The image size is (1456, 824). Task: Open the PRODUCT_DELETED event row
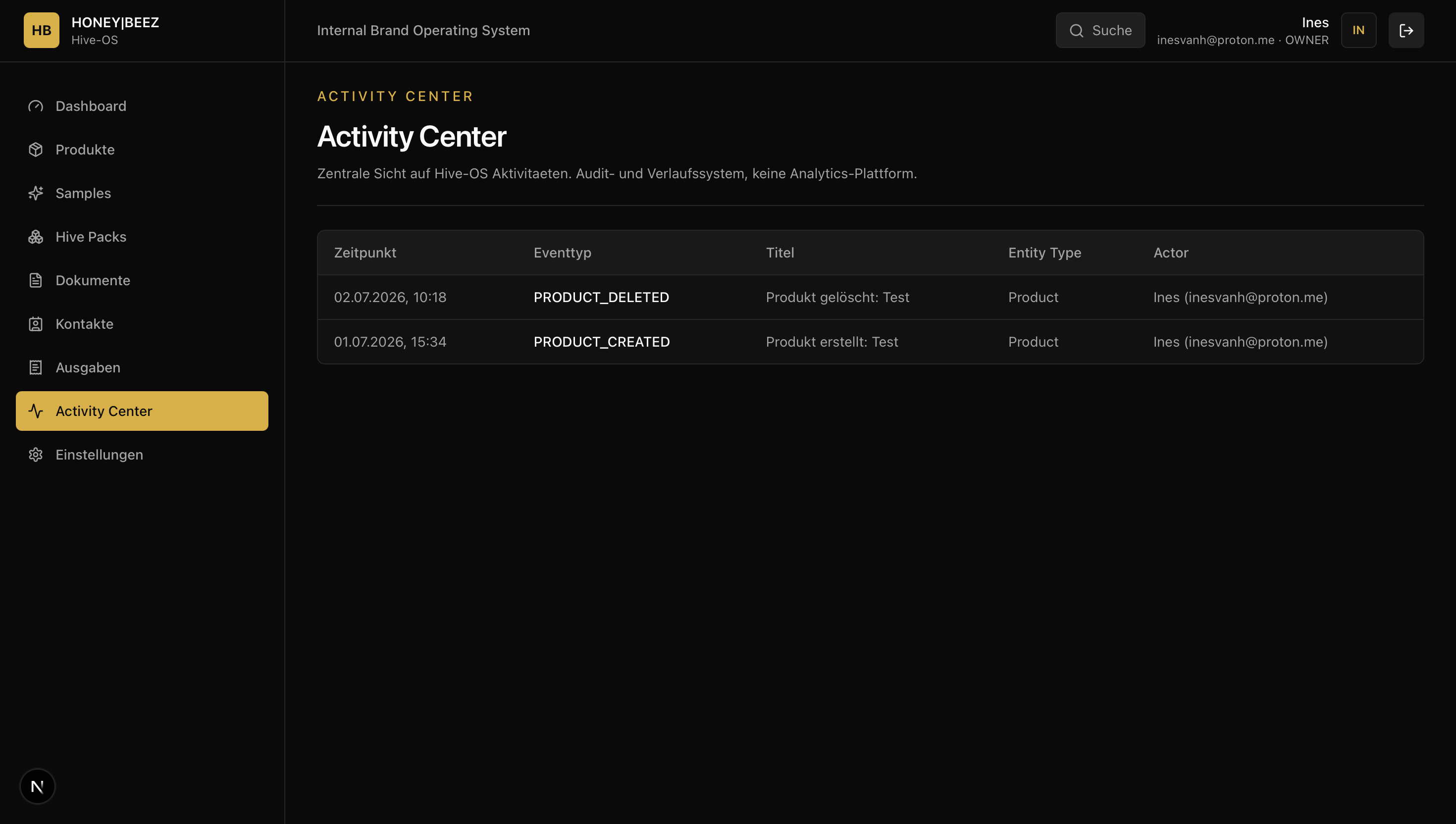pos(870,297)
